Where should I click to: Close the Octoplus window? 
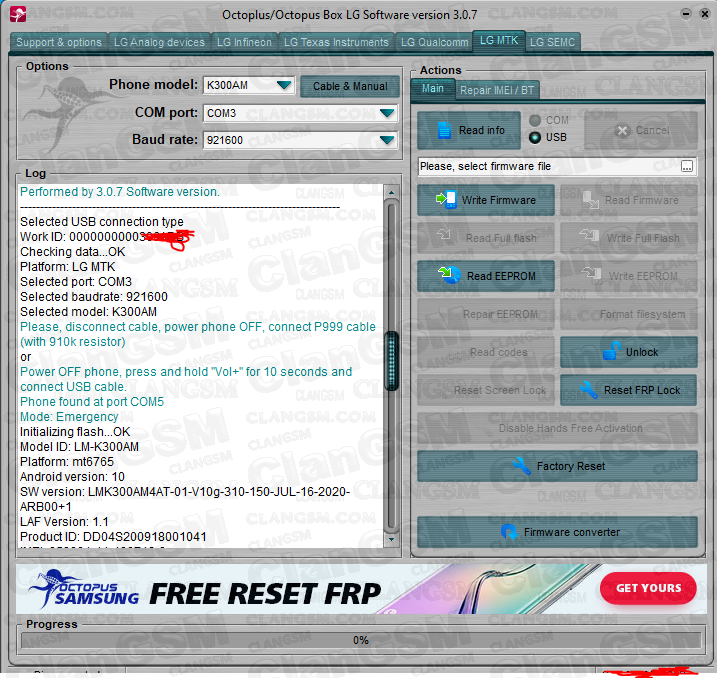[x=705, y=14]
